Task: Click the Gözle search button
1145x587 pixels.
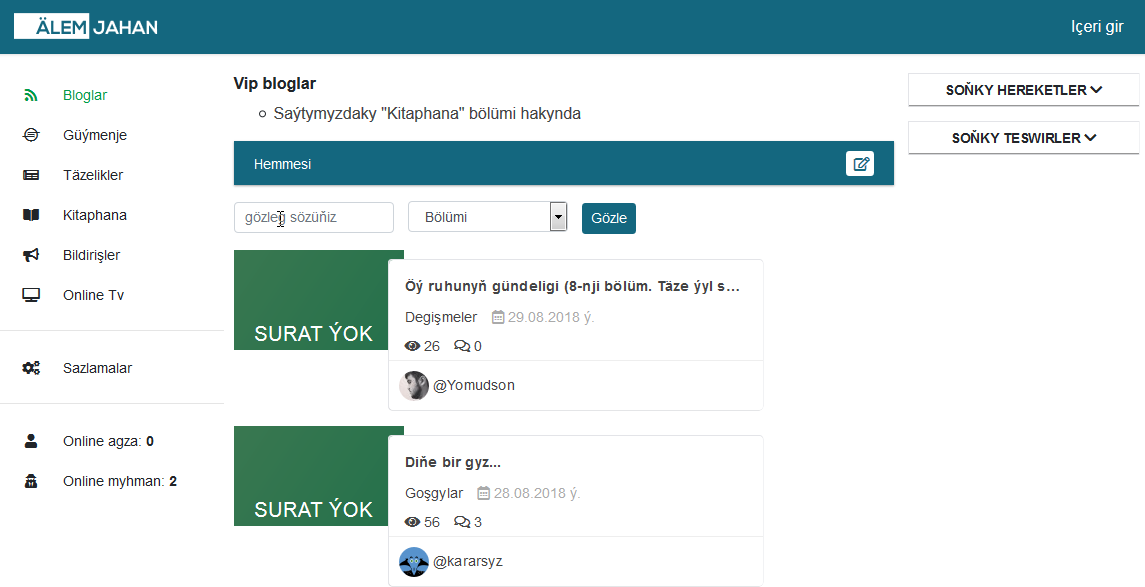Action: point(609,218)
